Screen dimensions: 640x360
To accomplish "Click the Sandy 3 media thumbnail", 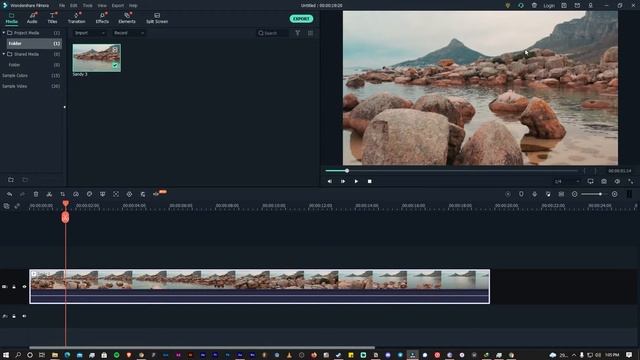I will (97, 58).
